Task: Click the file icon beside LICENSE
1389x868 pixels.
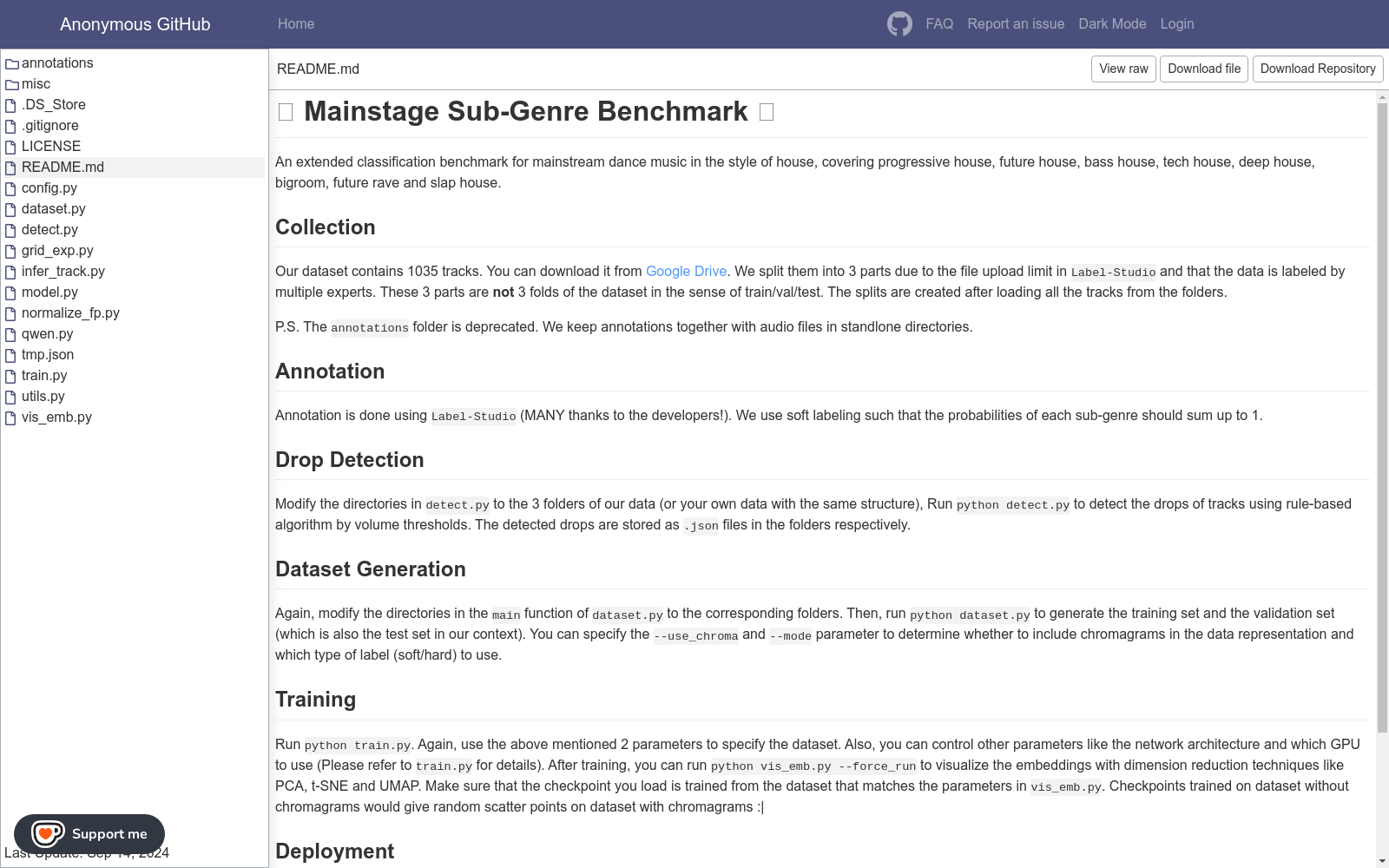Action: point(11,147)
